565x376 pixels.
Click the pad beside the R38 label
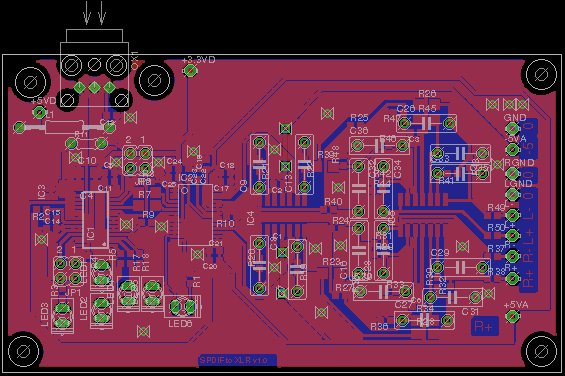tap(512, 278)
